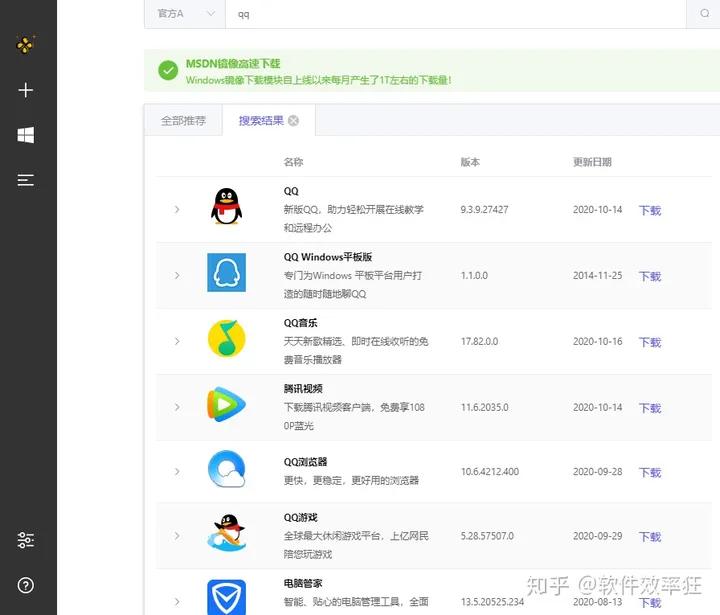
Task: Open the help question mark icon
Action: click(x=26, y=585)
